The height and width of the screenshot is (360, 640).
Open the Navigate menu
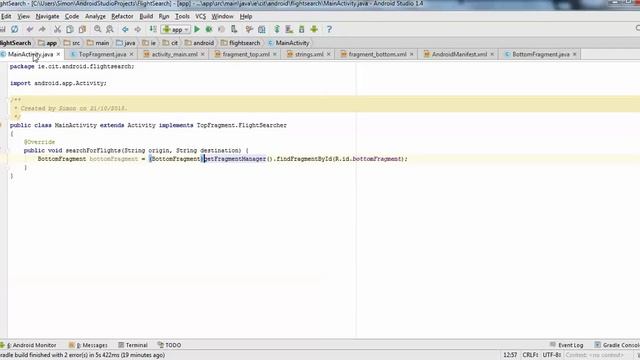click(47, 16)
